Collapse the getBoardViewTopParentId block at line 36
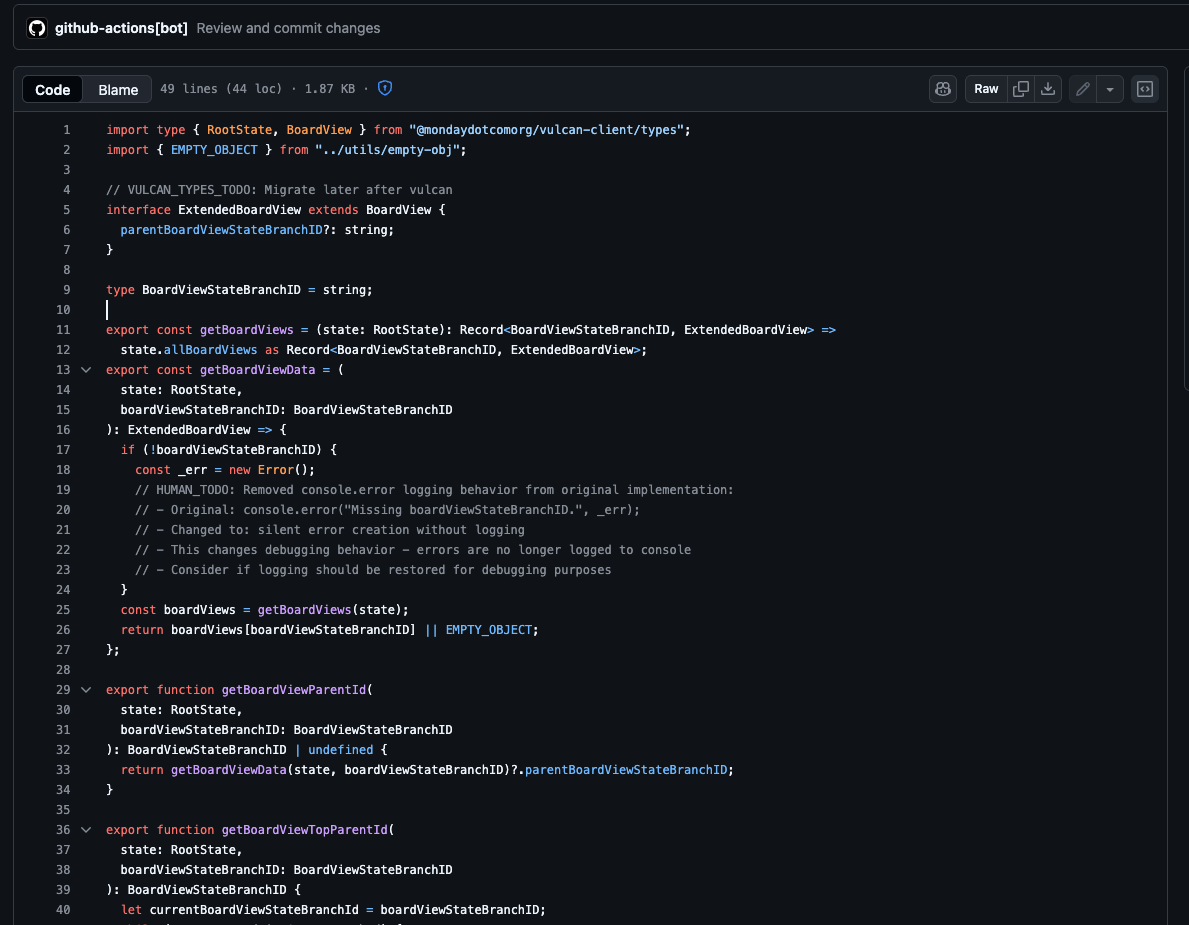Viewport: 1189px width, 925px height. coord(86,830)
